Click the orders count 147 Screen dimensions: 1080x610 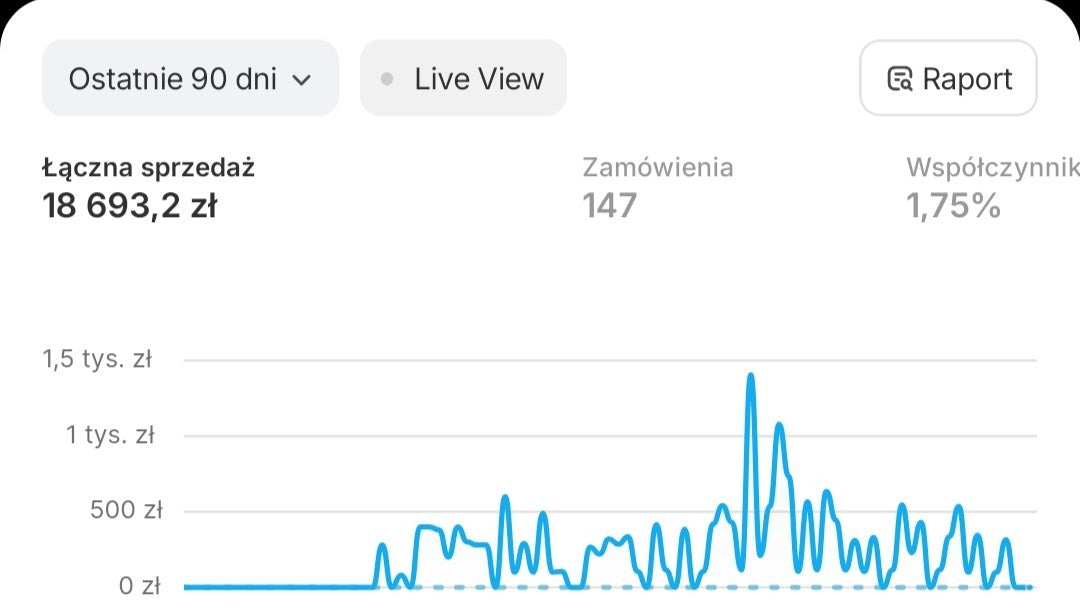[609, 206]
